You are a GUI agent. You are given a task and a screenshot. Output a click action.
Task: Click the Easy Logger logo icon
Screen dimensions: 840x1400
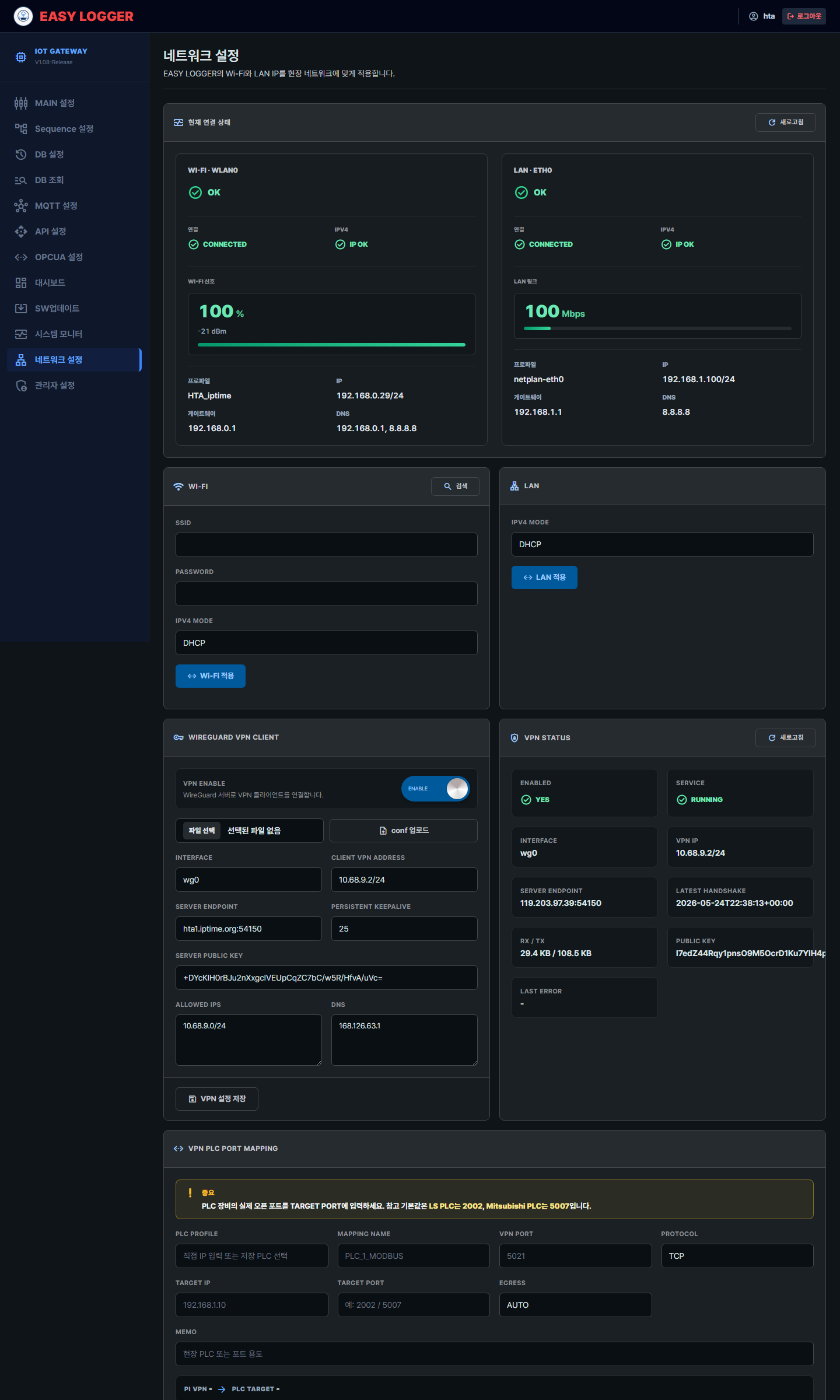coord(23,16)
